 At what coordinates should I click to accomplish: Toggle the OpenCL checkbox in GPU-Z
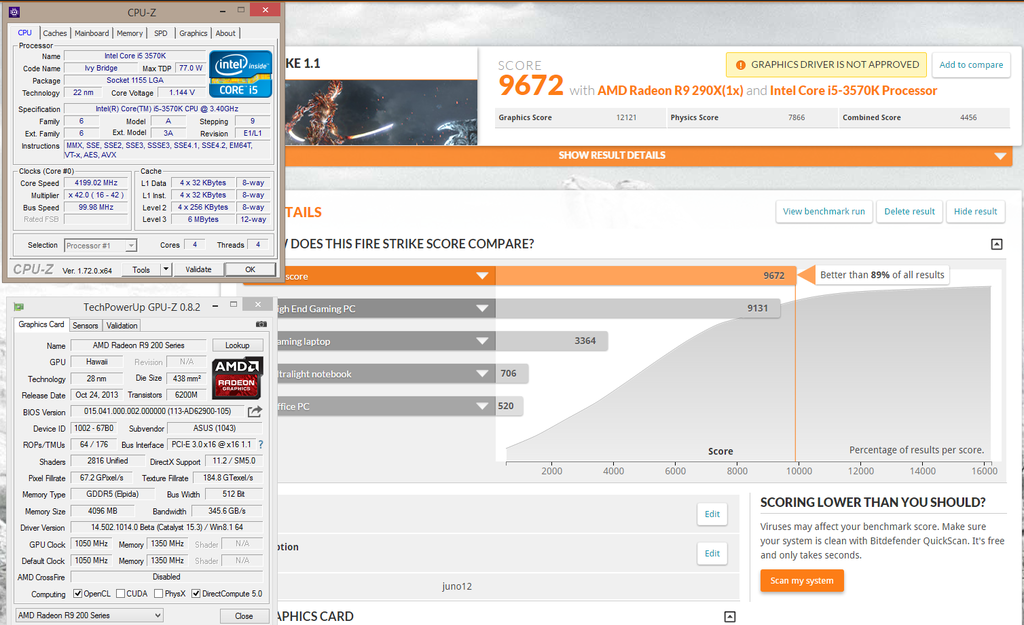(78, 594)
